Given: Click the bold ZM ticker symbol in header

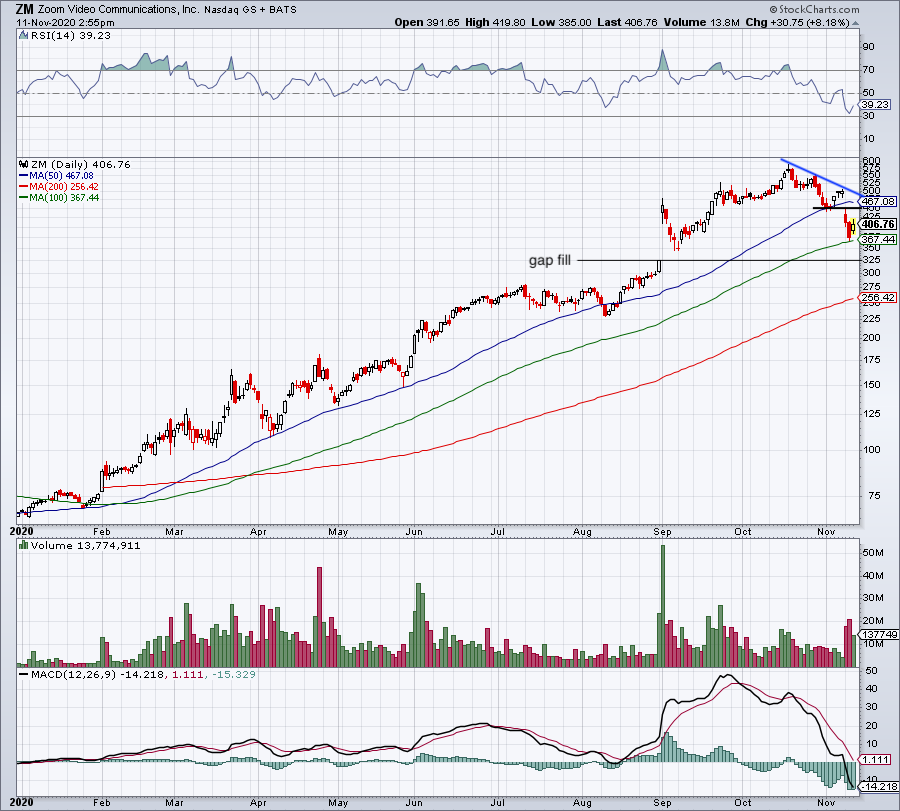Looking at the screenshot, I should [24, 9].
